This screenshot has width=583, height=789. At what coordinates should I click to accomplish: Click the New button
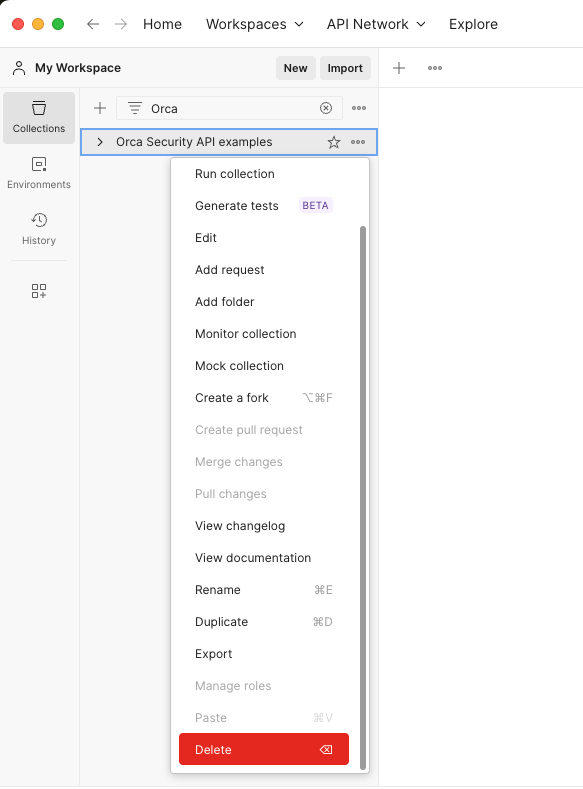click(295, 68)
